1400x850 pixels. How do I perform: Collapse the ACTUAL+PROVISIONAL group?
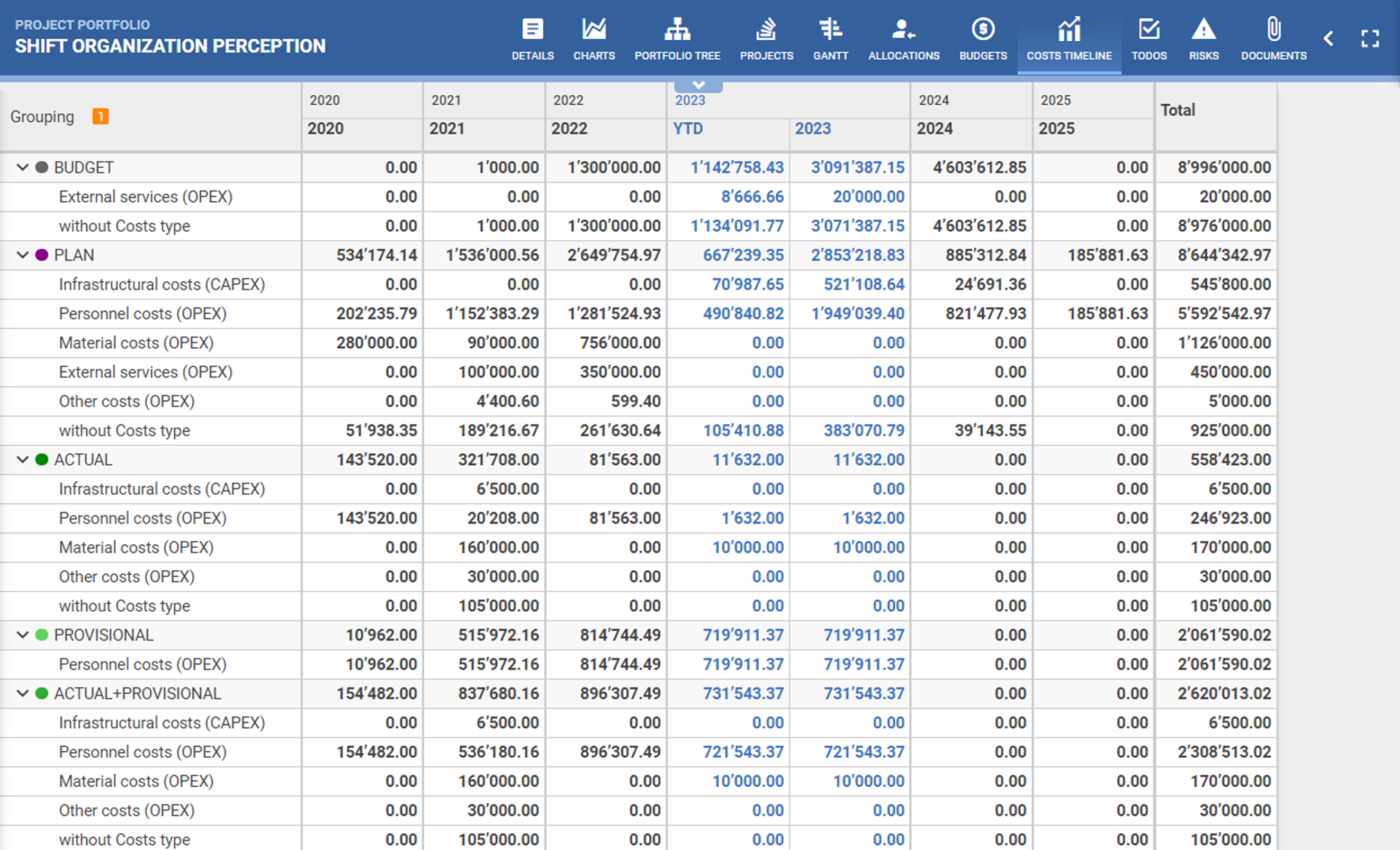click(x=23, y=693)
